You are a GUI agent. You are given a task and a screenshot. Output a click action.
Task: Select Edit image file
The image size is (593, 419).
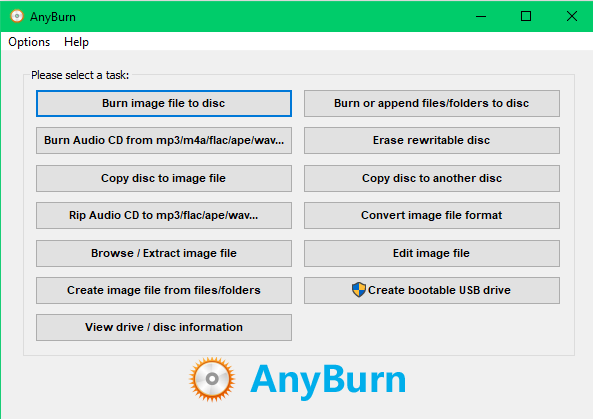432,253
